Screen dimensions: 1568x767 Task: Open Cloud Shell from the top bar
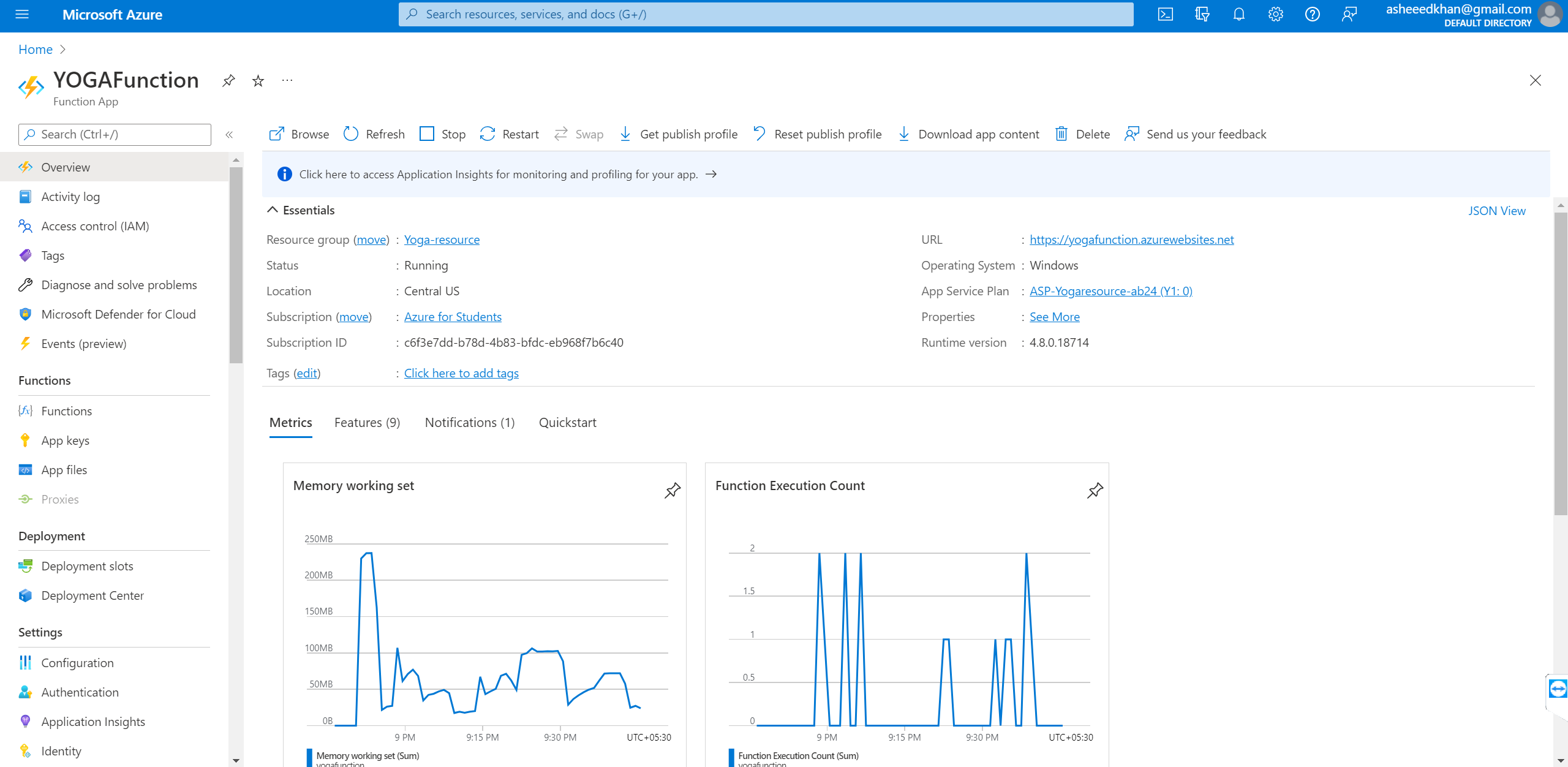1165,14
